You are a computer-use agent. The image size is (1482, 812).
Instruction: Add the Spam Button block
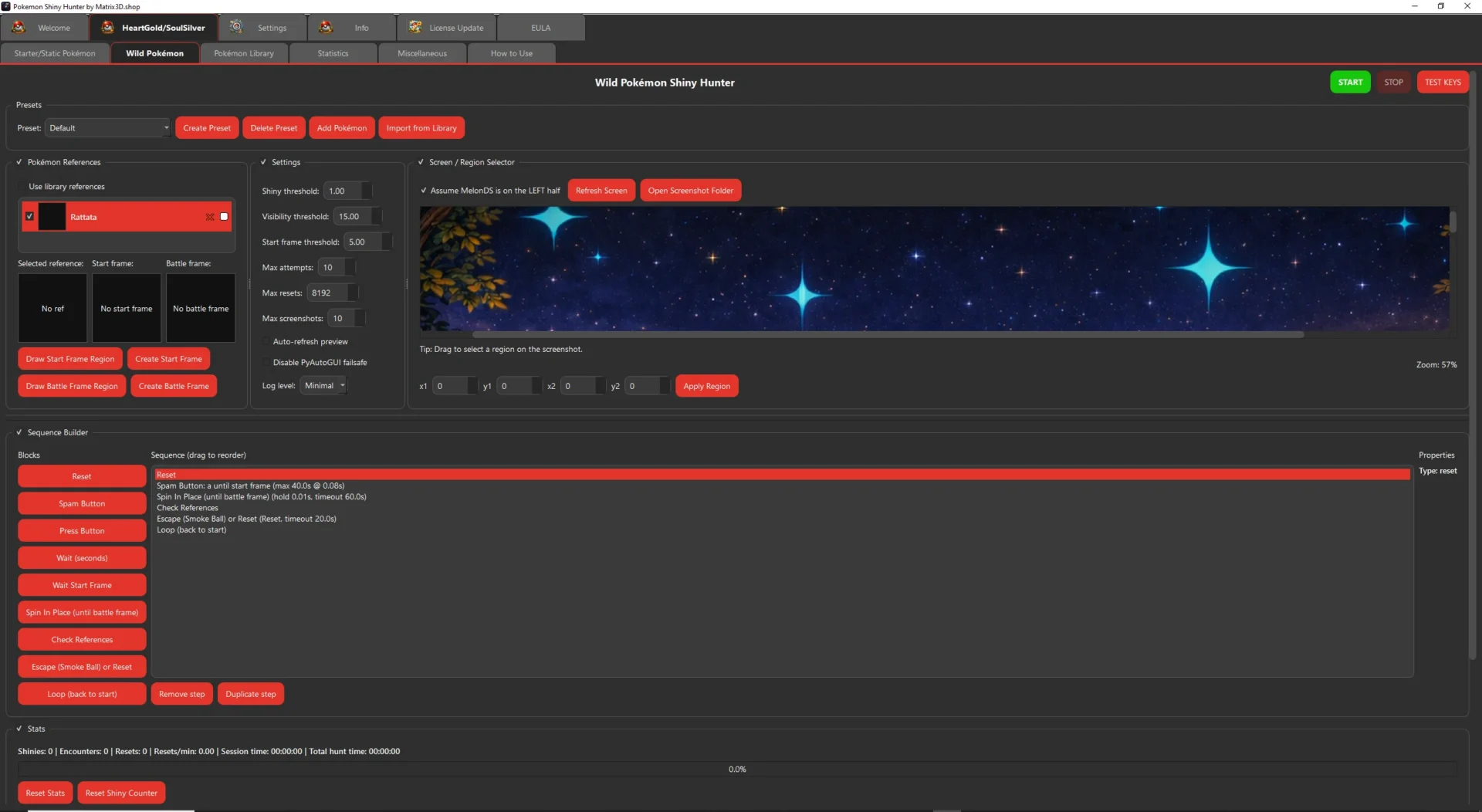click(82, 504)
